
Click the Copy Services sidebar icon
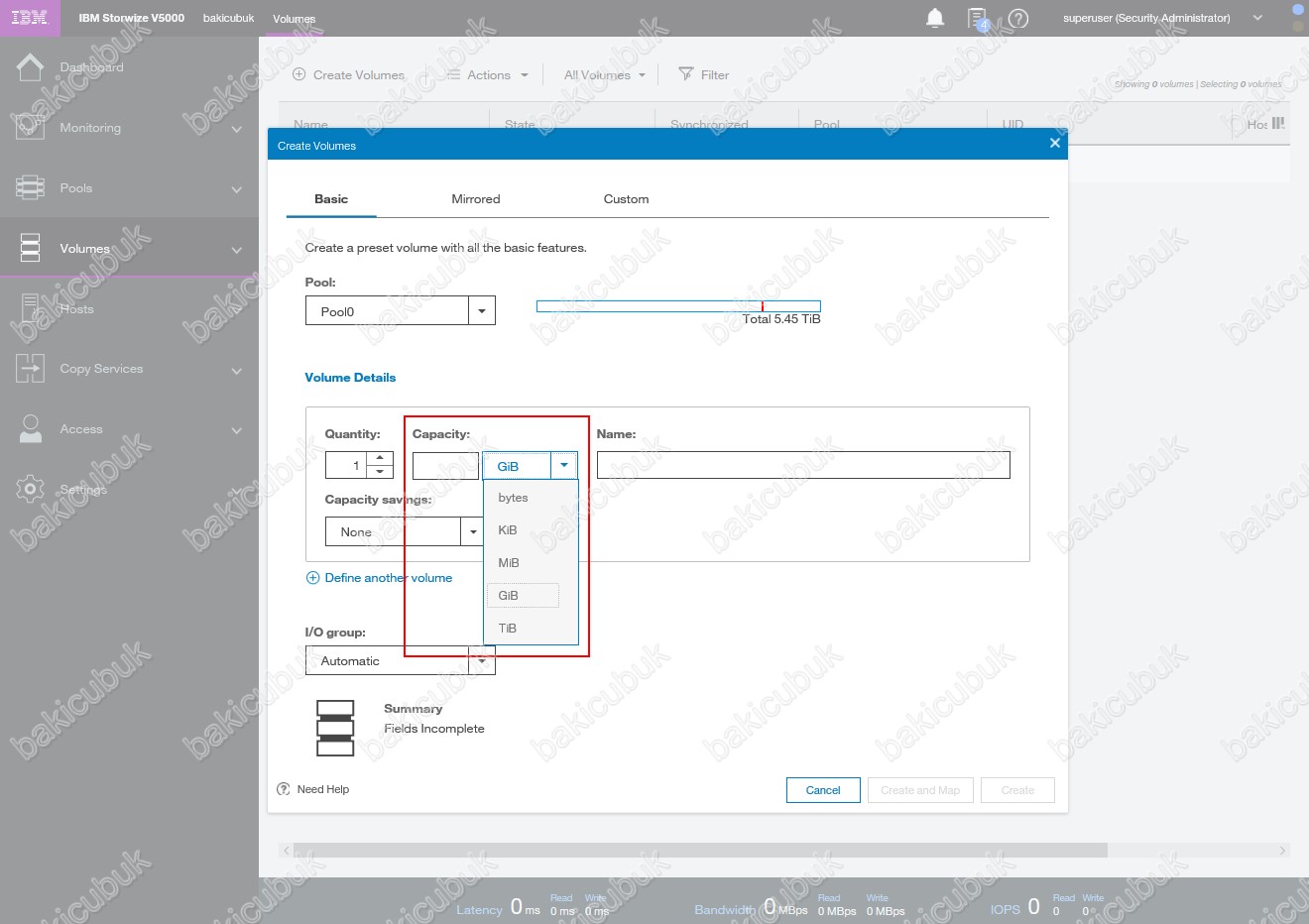coord(30,368)
